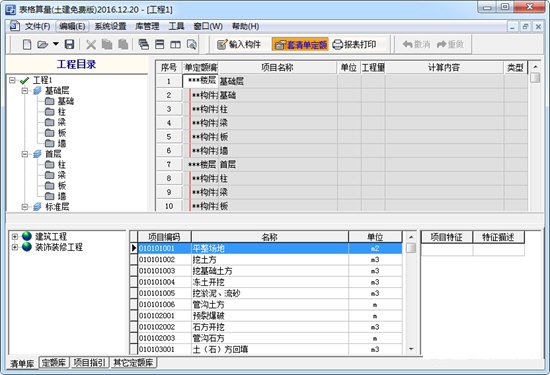Image resolution: width=550 pixels, height=375 pixels.
Task: Select row 010102002 石方开挖
Action: click(270, 327)
